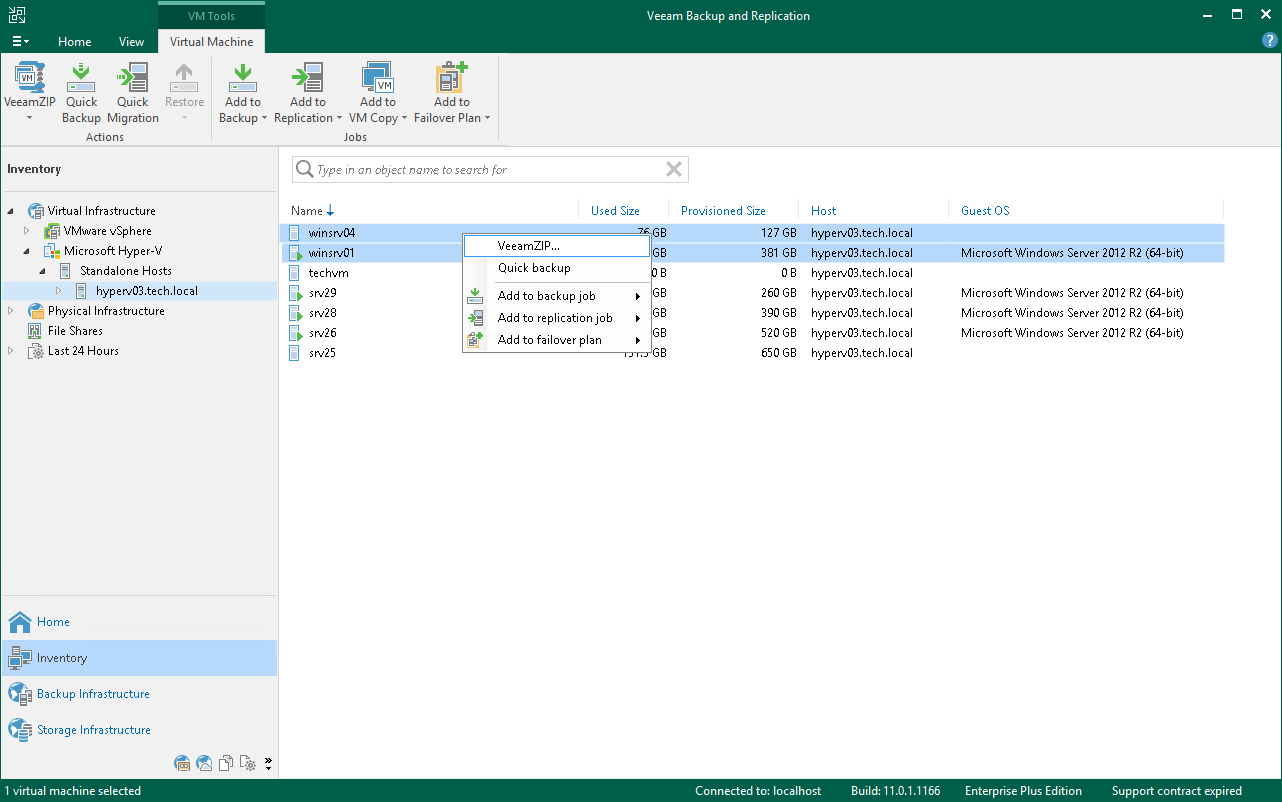Click the Support contract expired status link
This screenshot has width=1282, height=802.
click(1177, 790)
